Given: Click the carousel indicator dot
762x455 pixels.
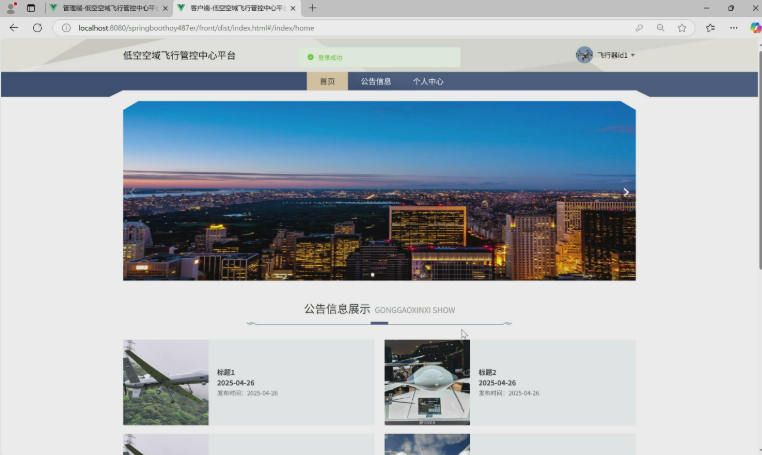Looking at the screenshot, I should click(373, 275).
